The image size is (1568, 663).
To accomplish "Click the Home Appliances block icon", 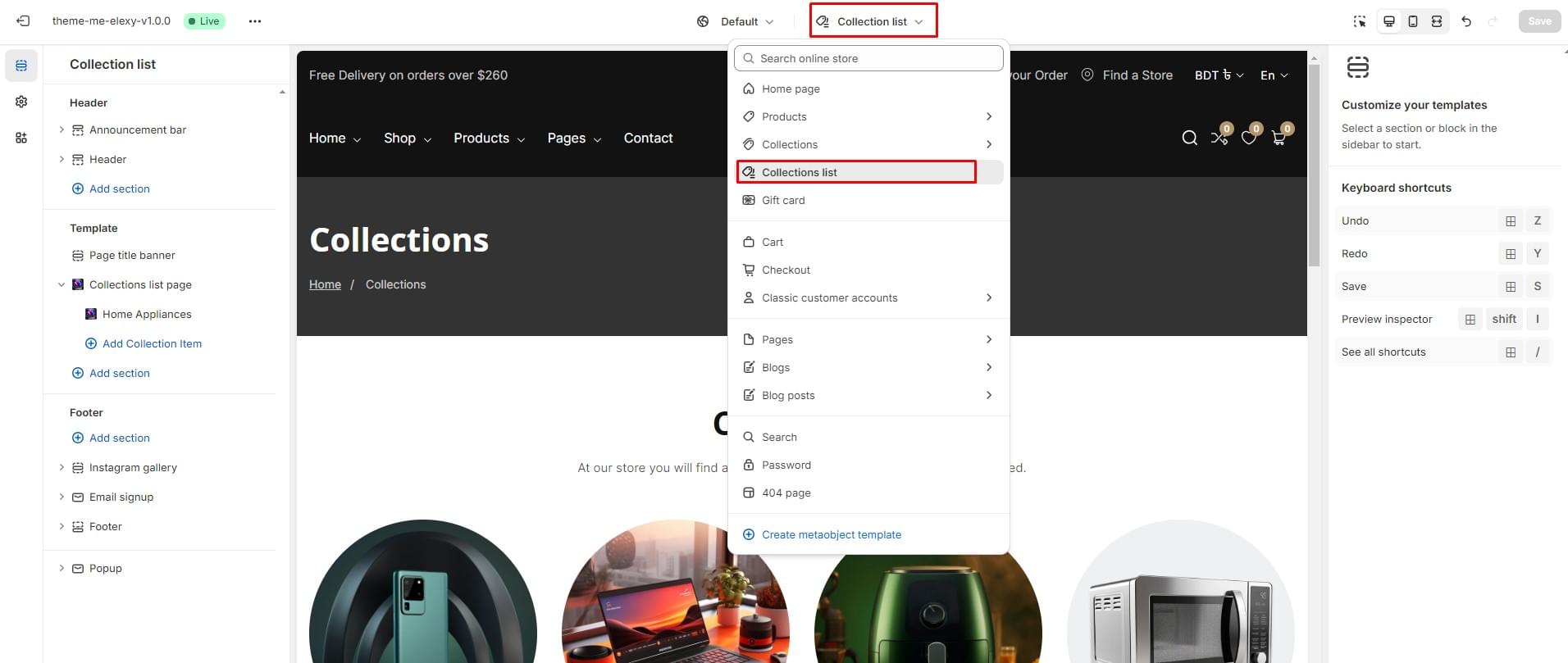I will click(x=91, y=314).
